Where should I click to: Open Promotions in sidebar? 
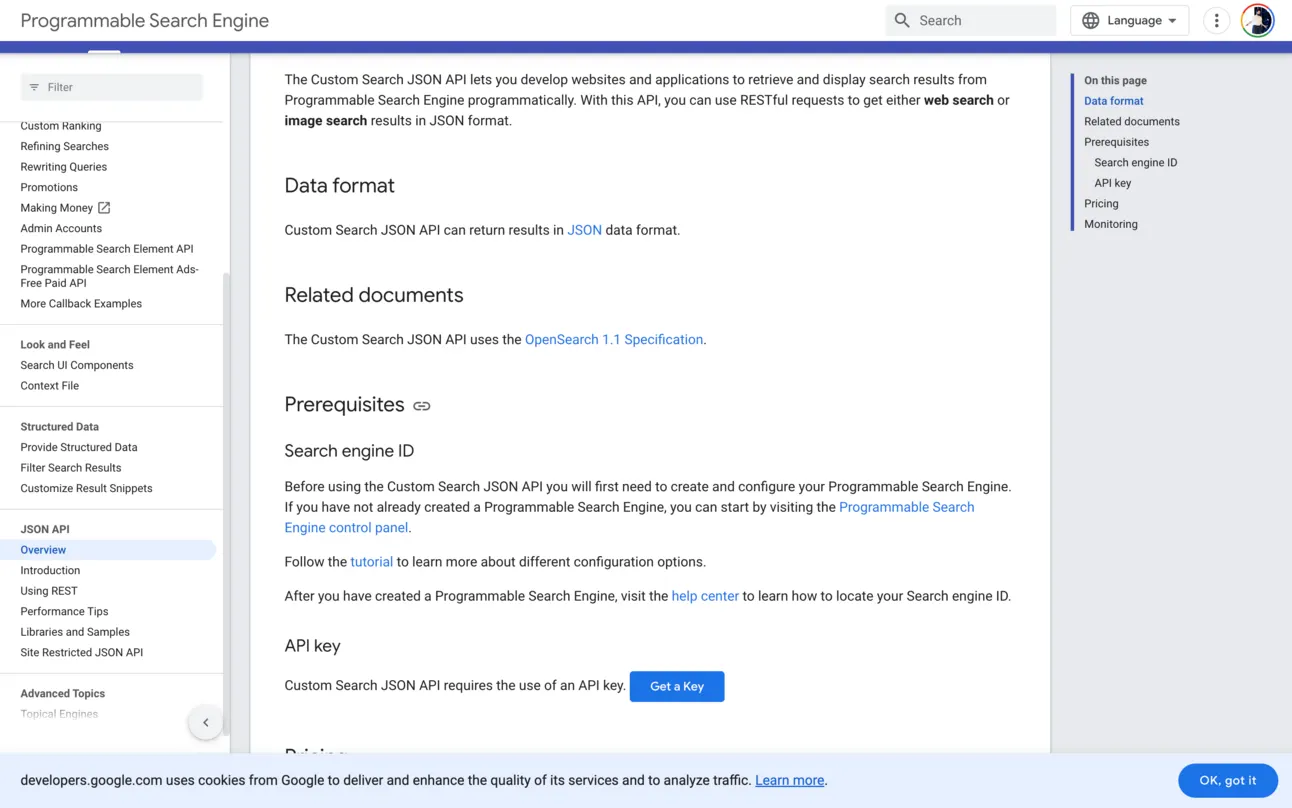click(x=49, y=187)
